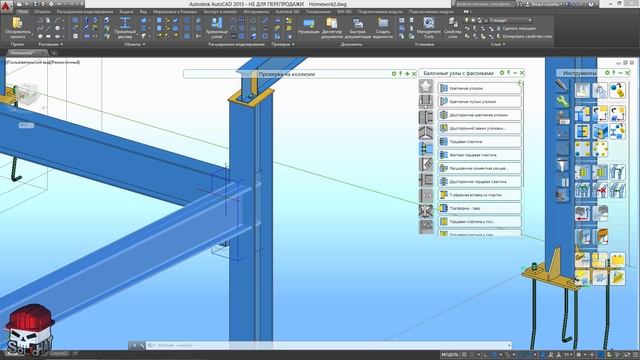The width and height of the screenshot is (640, 360).
Task: Click Make current (Сделать текущим) layer button
Action: pos(516,28)
